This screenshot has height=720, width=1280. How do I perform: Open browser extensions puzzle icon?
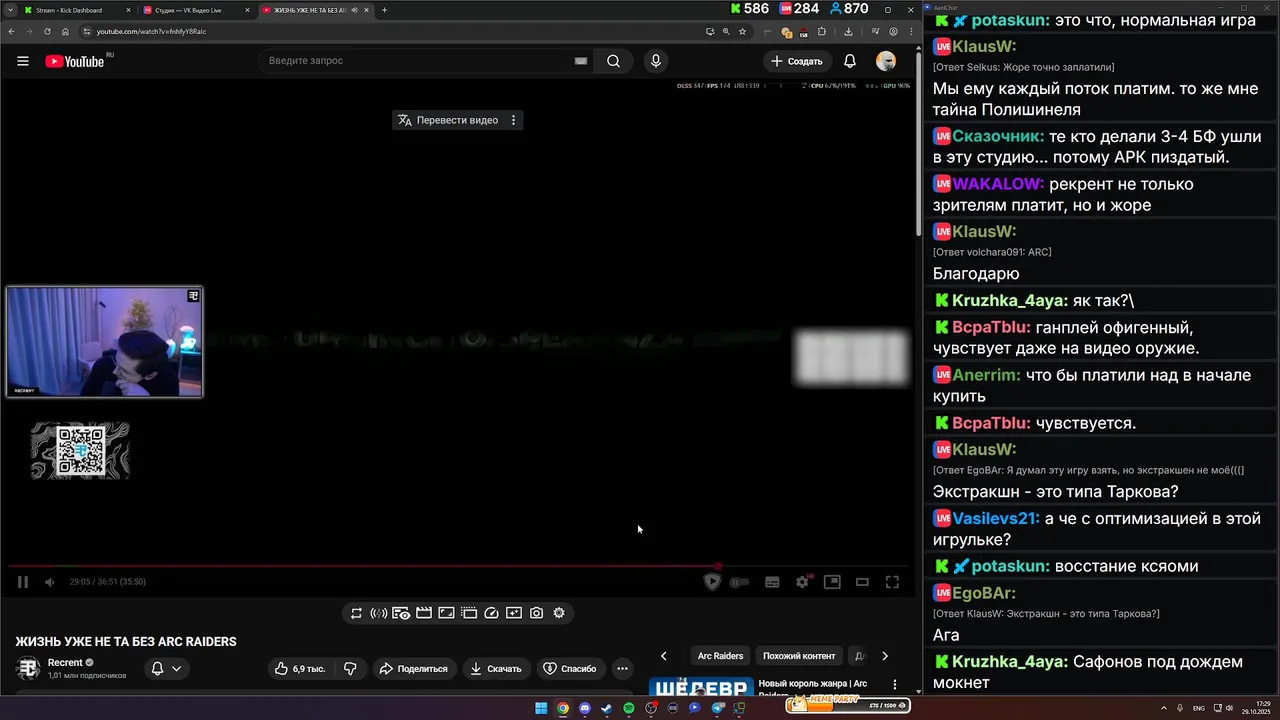pyautogui.click(x=822, y=31)
